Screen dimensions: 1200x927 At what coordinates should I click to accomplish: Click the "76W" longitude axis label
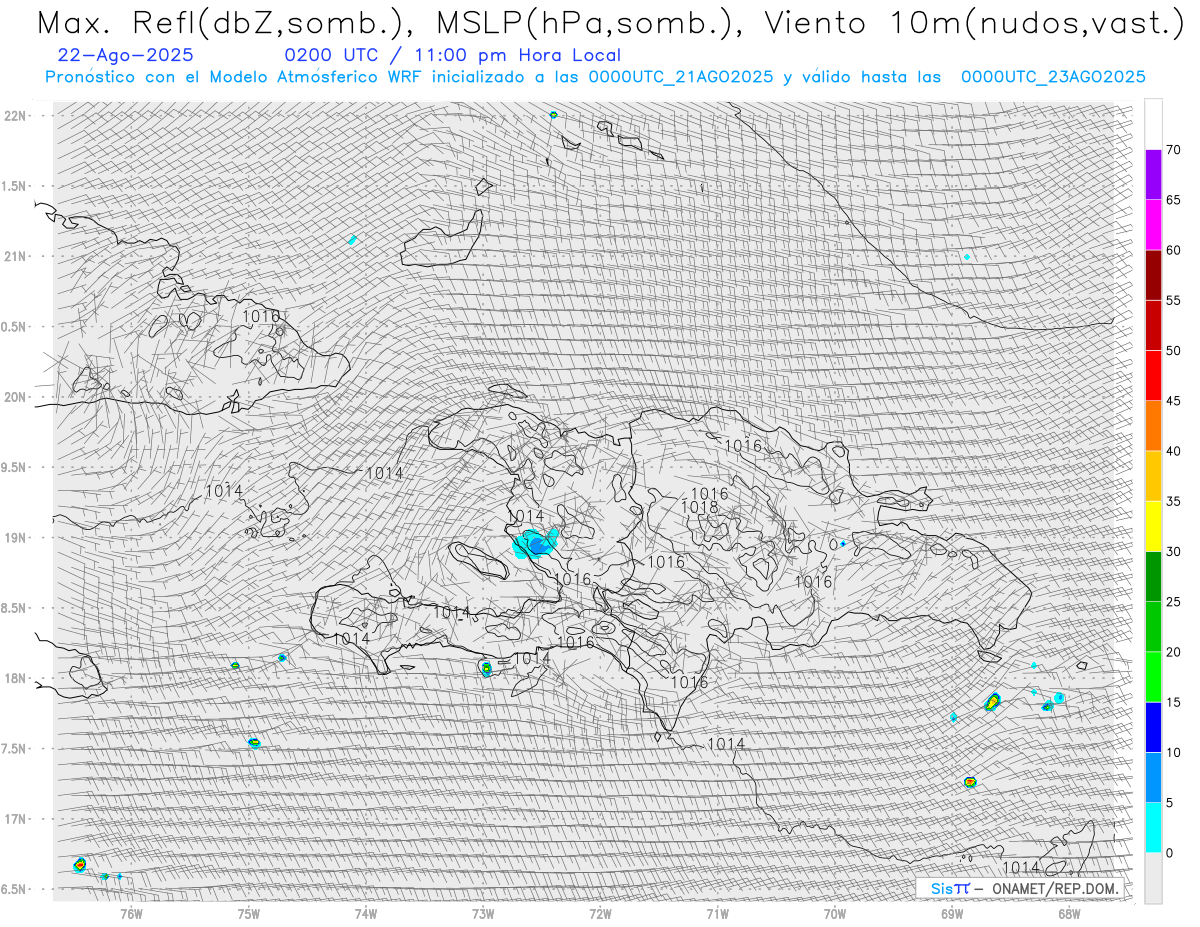(131, 912)
